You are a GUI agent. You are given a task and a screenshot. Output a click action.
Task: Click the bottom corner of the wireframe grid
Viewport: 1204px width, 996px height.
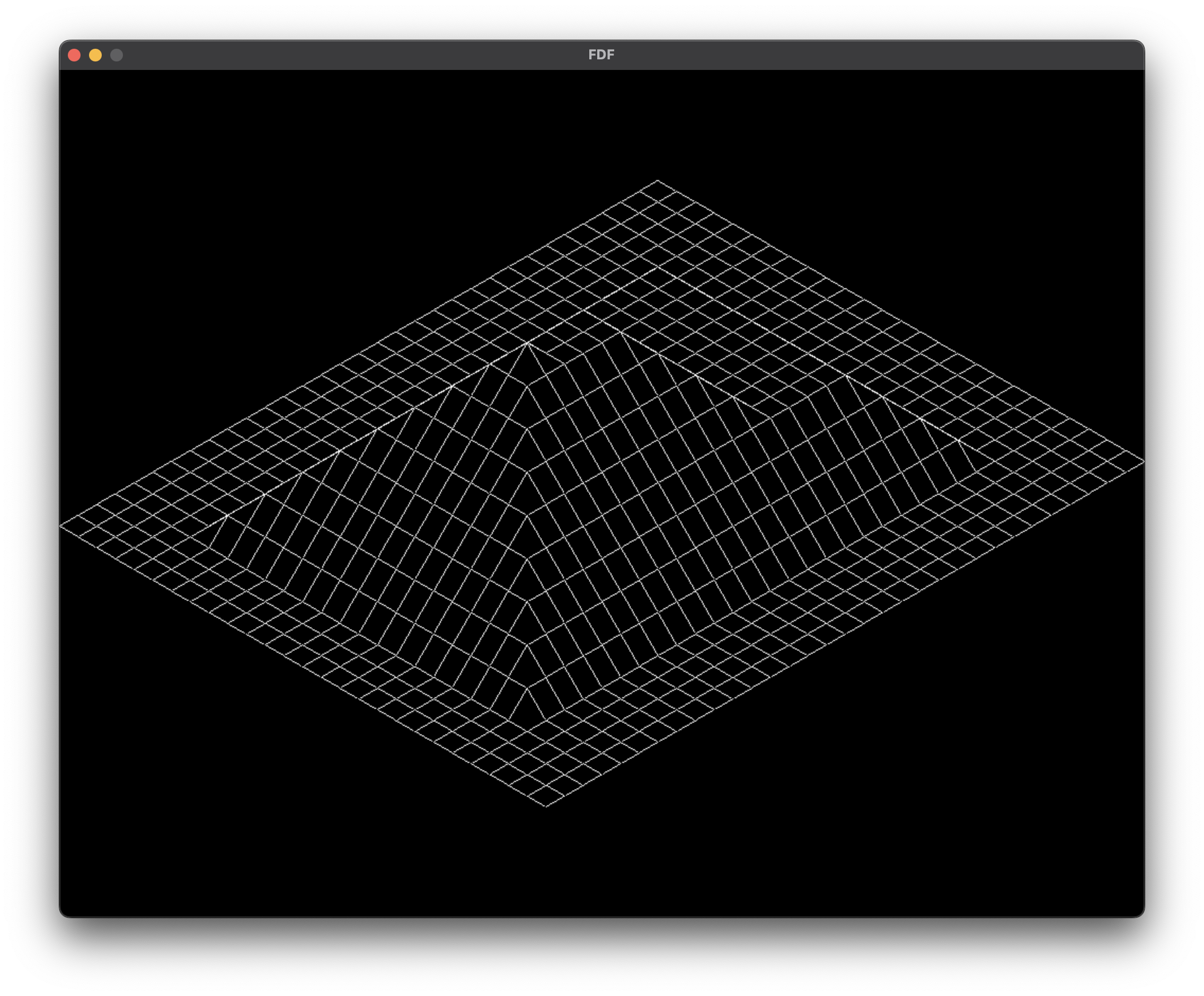pyautogui.click(x=545, y=806)
